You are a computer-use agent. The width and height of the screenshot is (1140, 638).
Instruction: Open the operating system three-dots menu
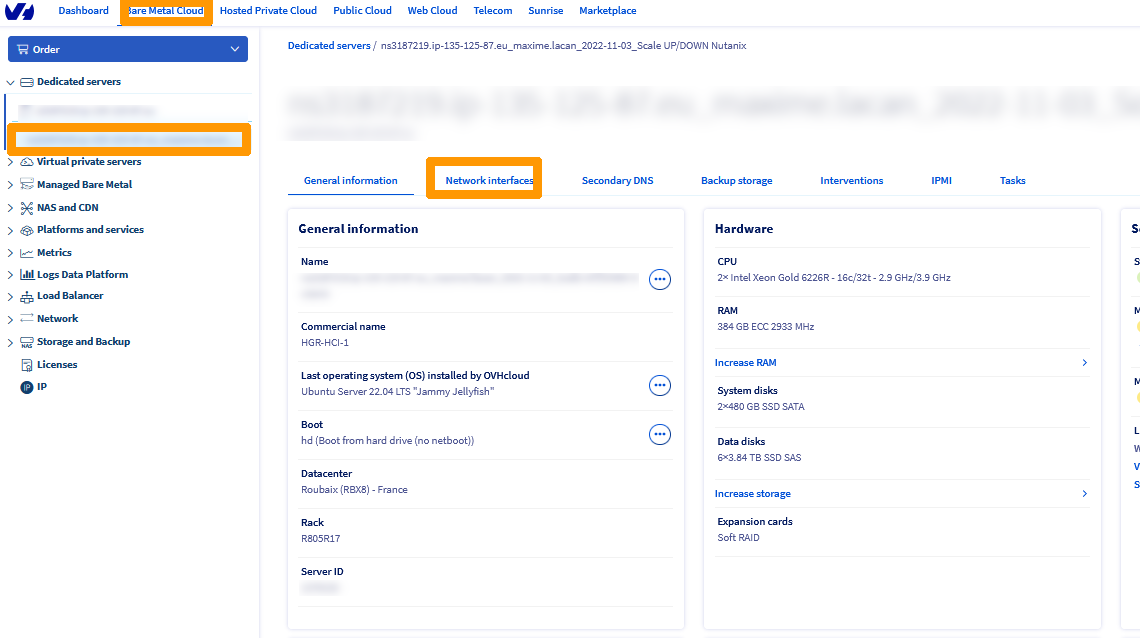click(660, 385)
